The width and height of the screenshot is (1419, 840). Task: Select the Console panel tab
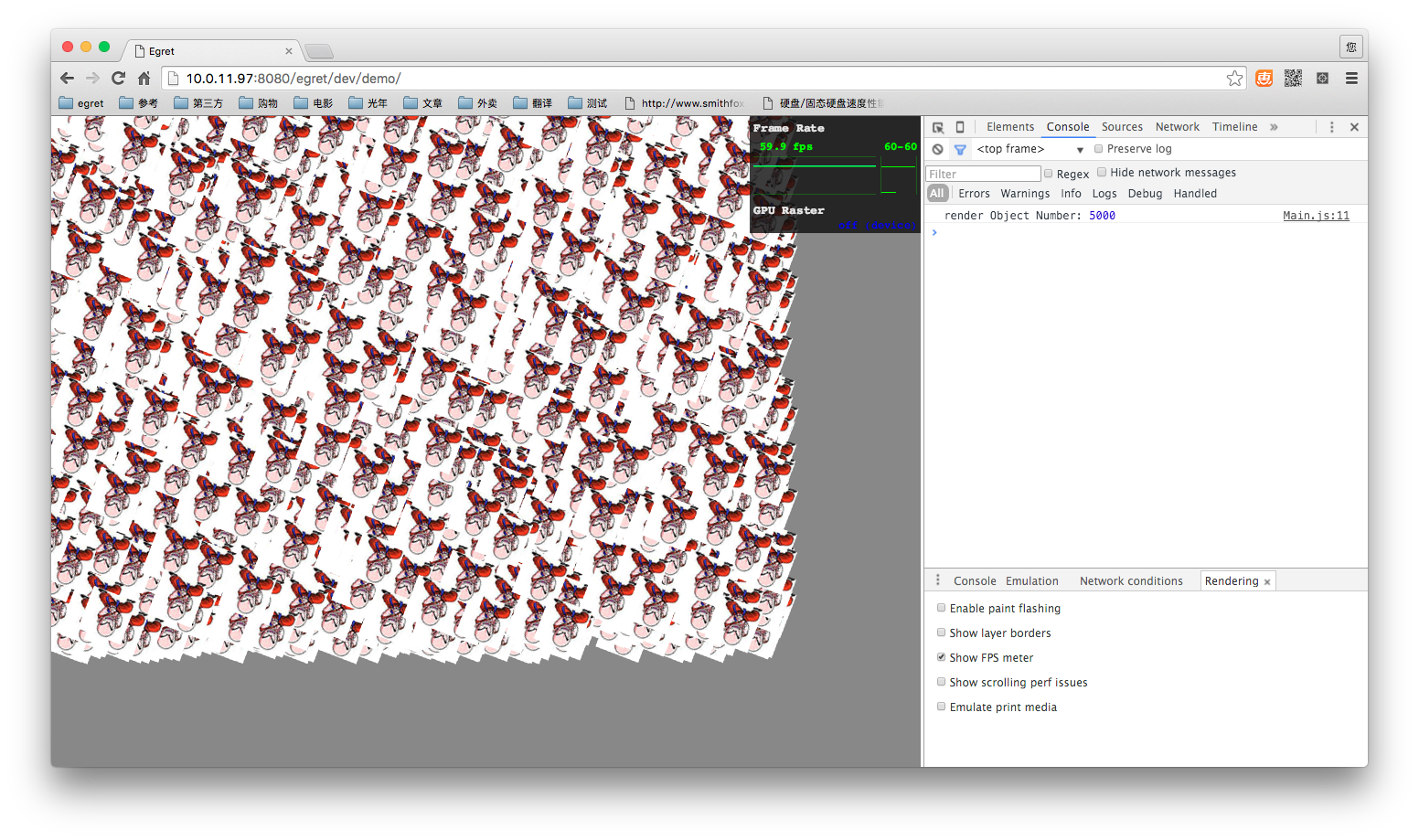click(x=1068, y=127)
